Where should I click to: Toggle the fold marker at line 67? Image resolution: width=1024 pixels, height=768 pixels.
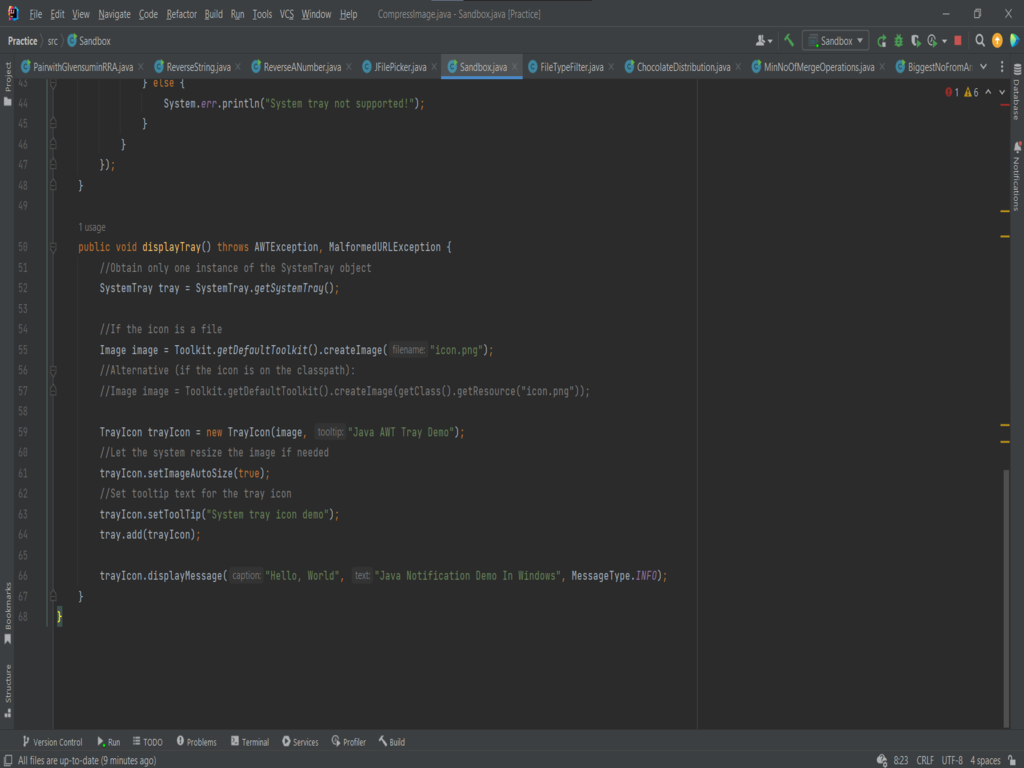point(54,596)
